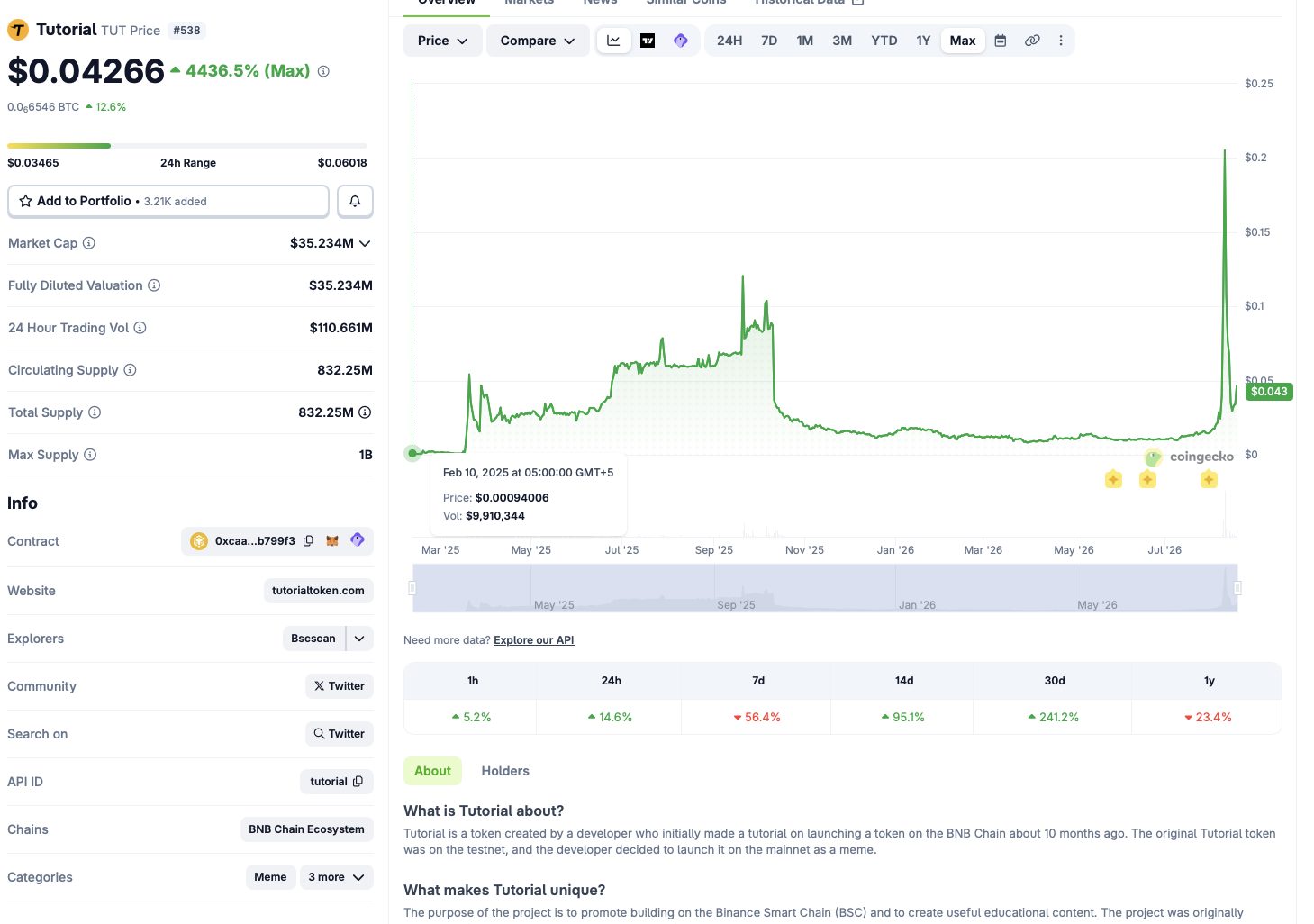
Task: Open the calendar date range picker
Action: (1000, 41)
